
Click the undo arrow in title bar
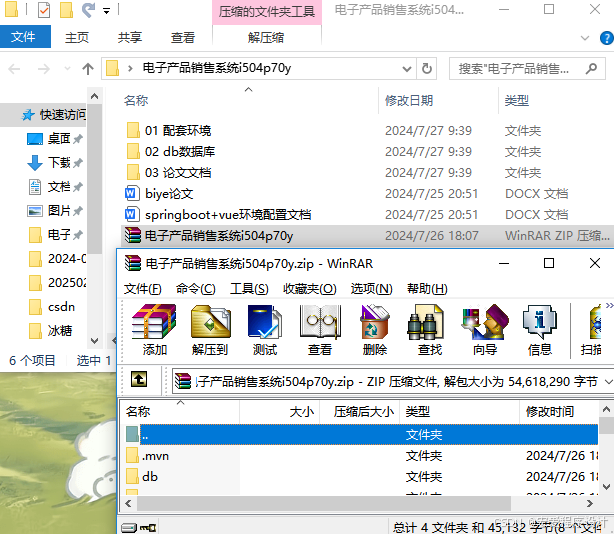[88, 10]
